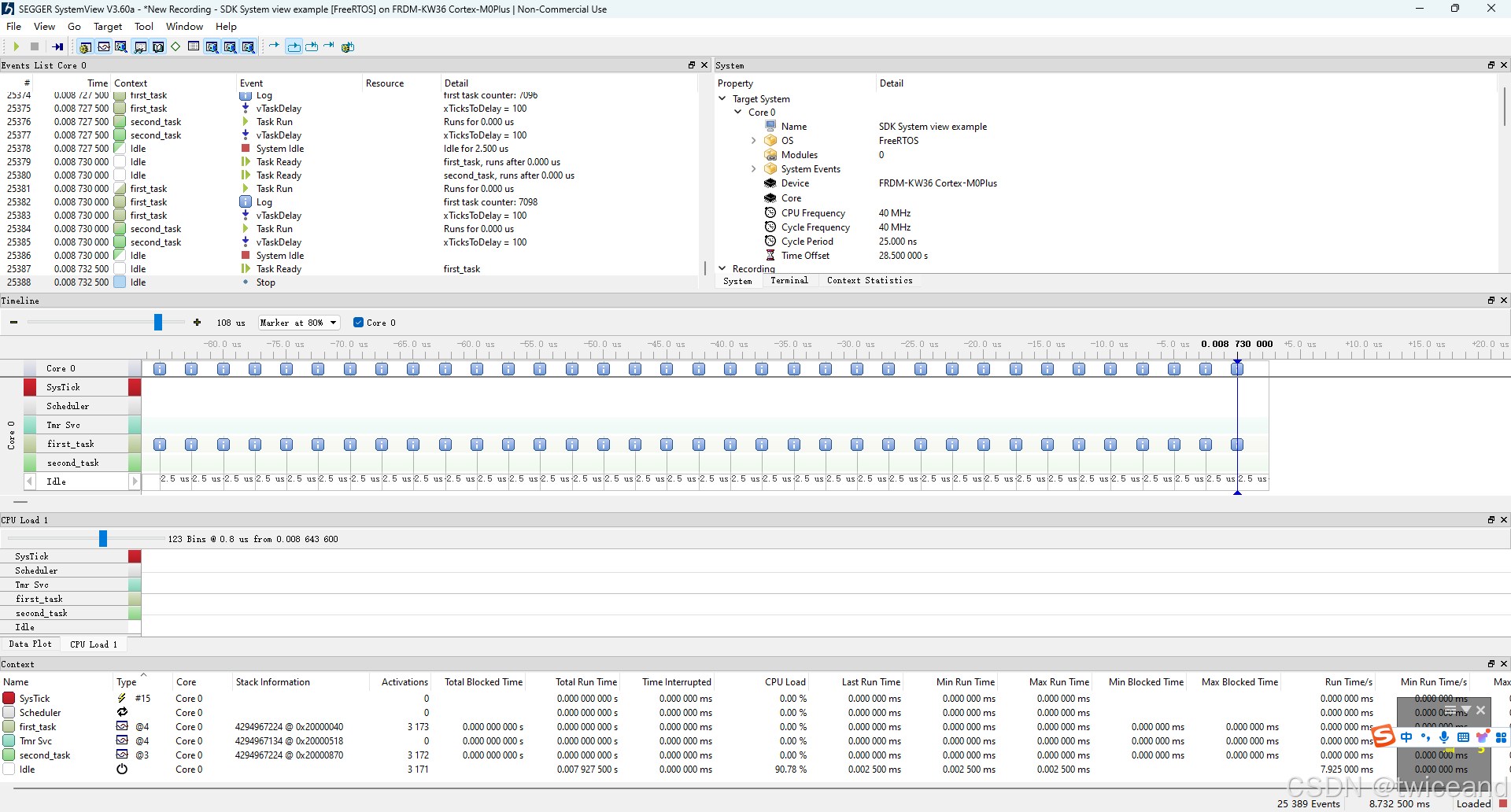This screenshot has height=812, width=1511.
Task: Toggle the wave graph window icon in toolbar
Action: point(103,47)
